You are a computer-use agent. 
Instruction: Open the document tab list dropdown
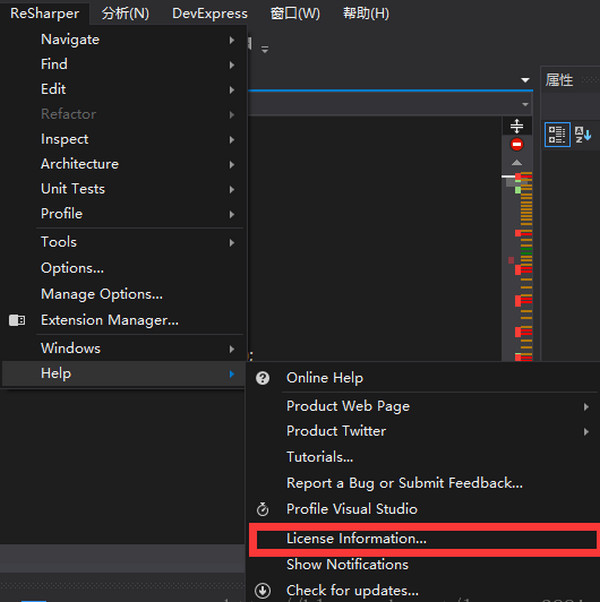coord(525,80)
